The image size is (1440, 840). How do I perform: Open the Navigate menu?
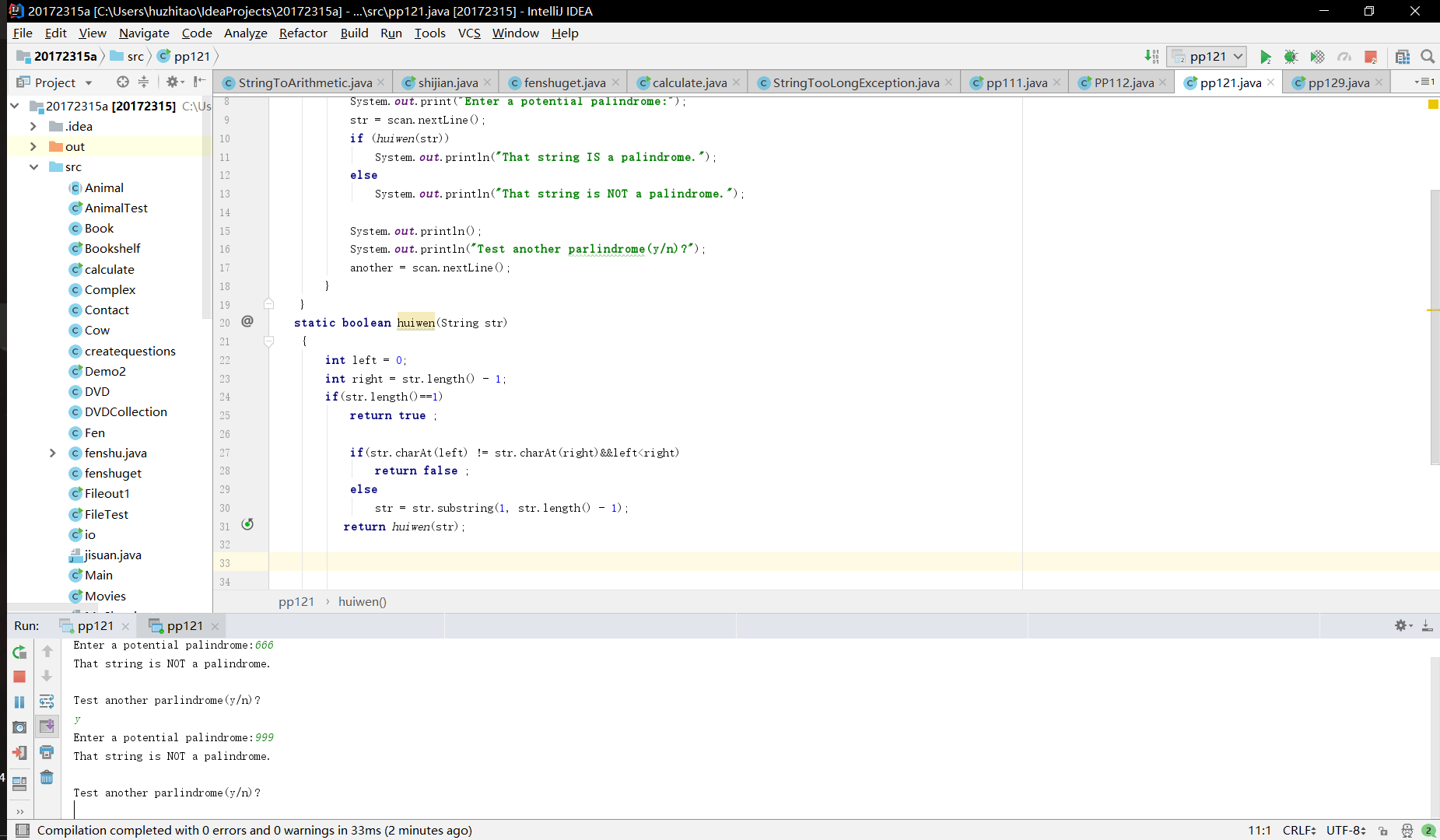tap(144, 33)
